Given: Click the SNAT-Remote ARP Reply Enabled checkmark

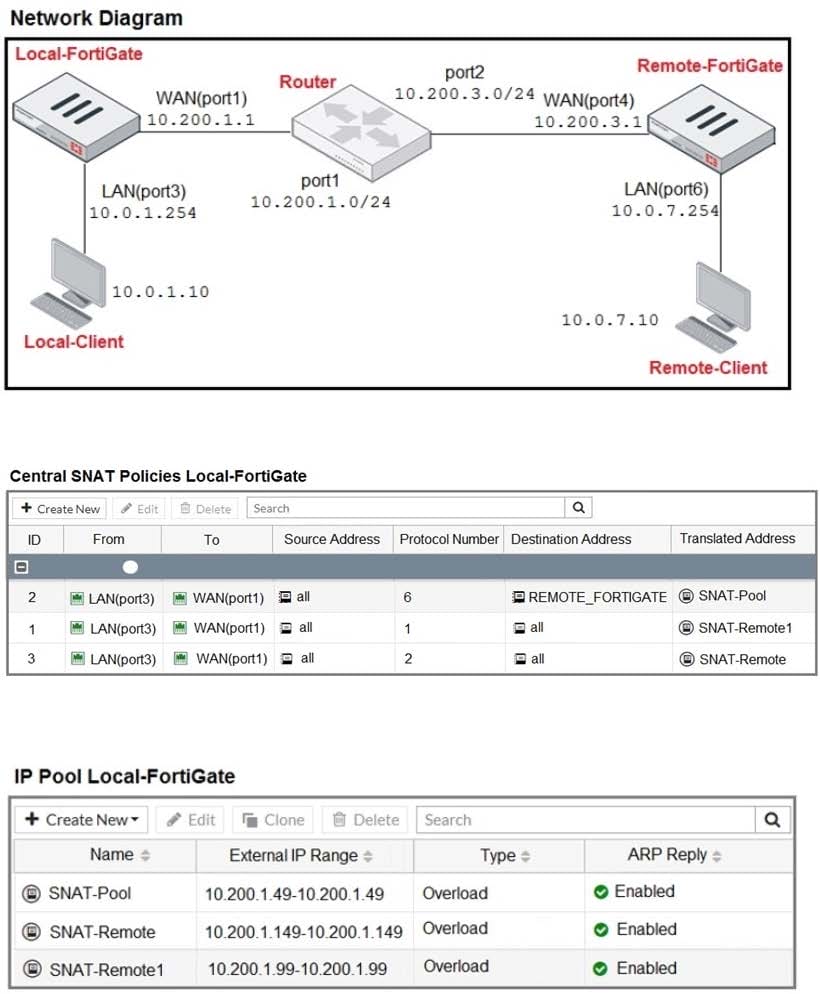Looking at the screenshot, I should pos(601,930).
